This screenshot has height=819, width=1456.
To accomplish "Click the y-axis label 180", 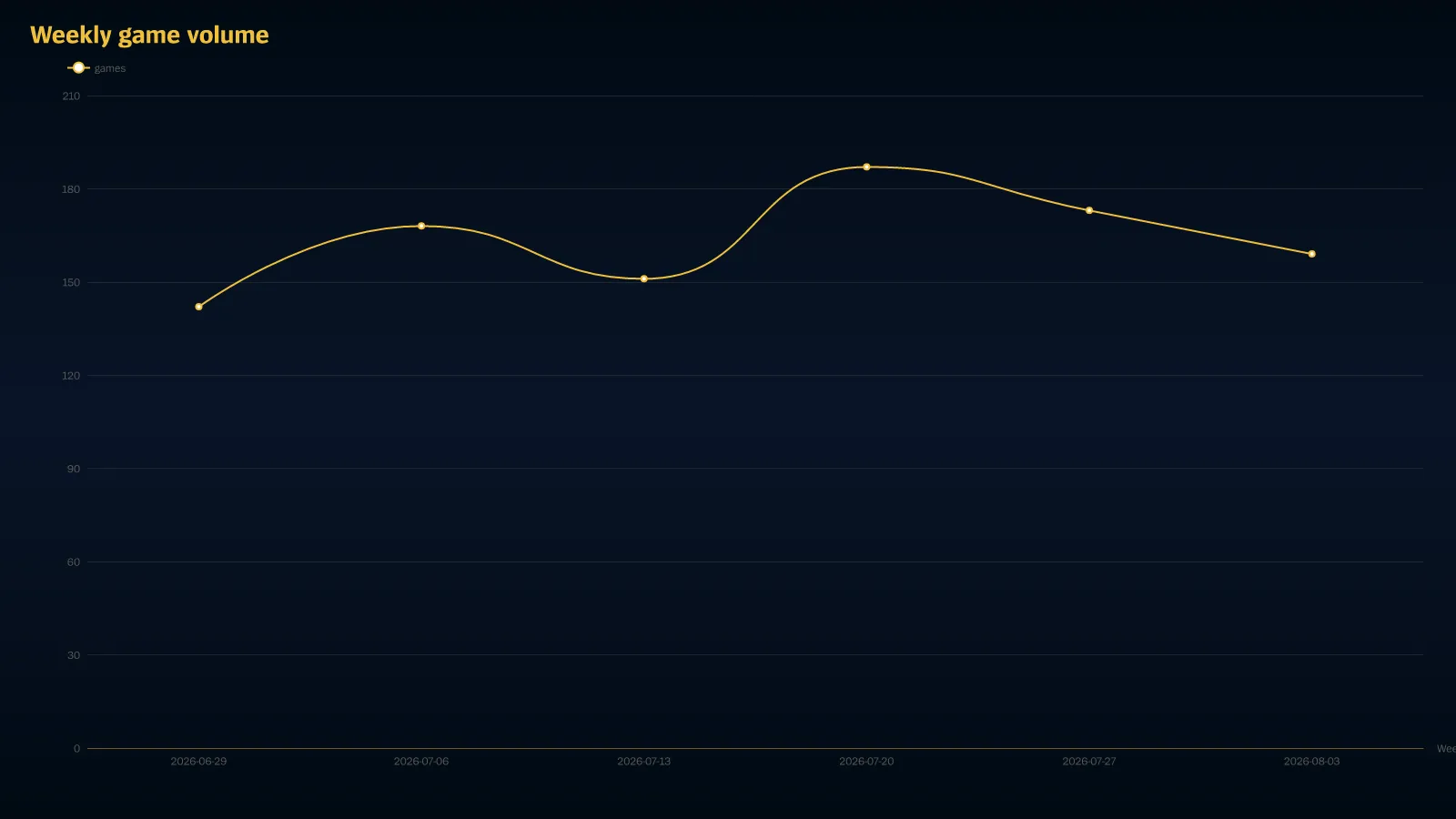I will click(71, 189).
